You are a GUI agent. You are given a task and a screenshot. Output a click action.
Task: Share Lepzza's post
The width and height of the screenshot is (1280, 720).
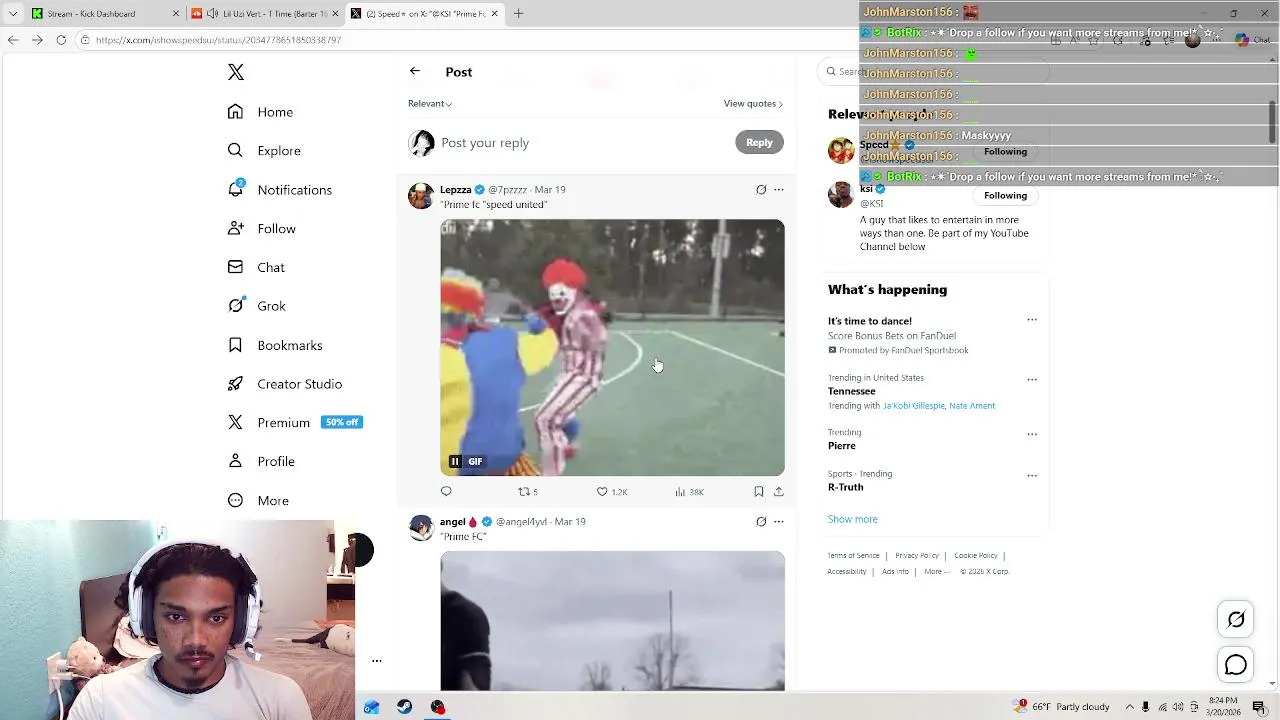(779, 491)
